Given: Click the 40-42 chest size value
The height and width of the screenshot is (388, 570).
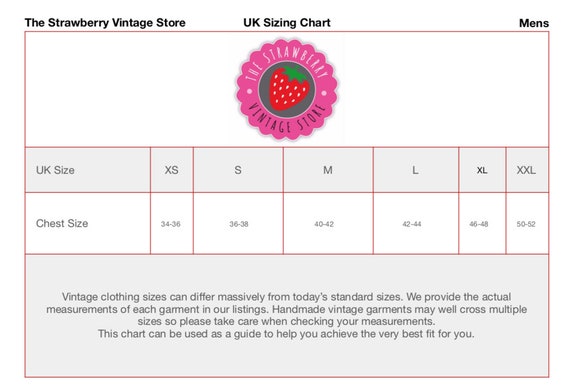Looking at the screenshot, I should 324,224.
